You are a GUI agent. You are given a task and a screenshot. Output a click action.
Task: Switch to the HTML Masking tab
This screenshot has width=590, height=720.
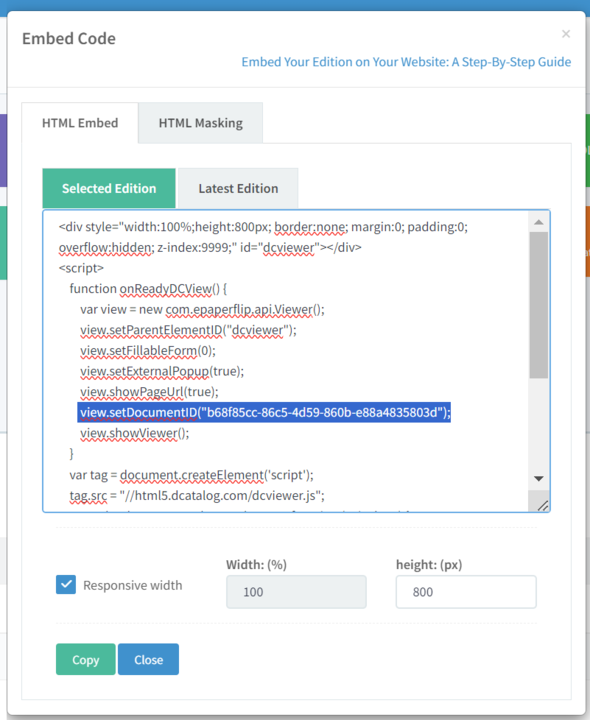(x=201, y=123)
